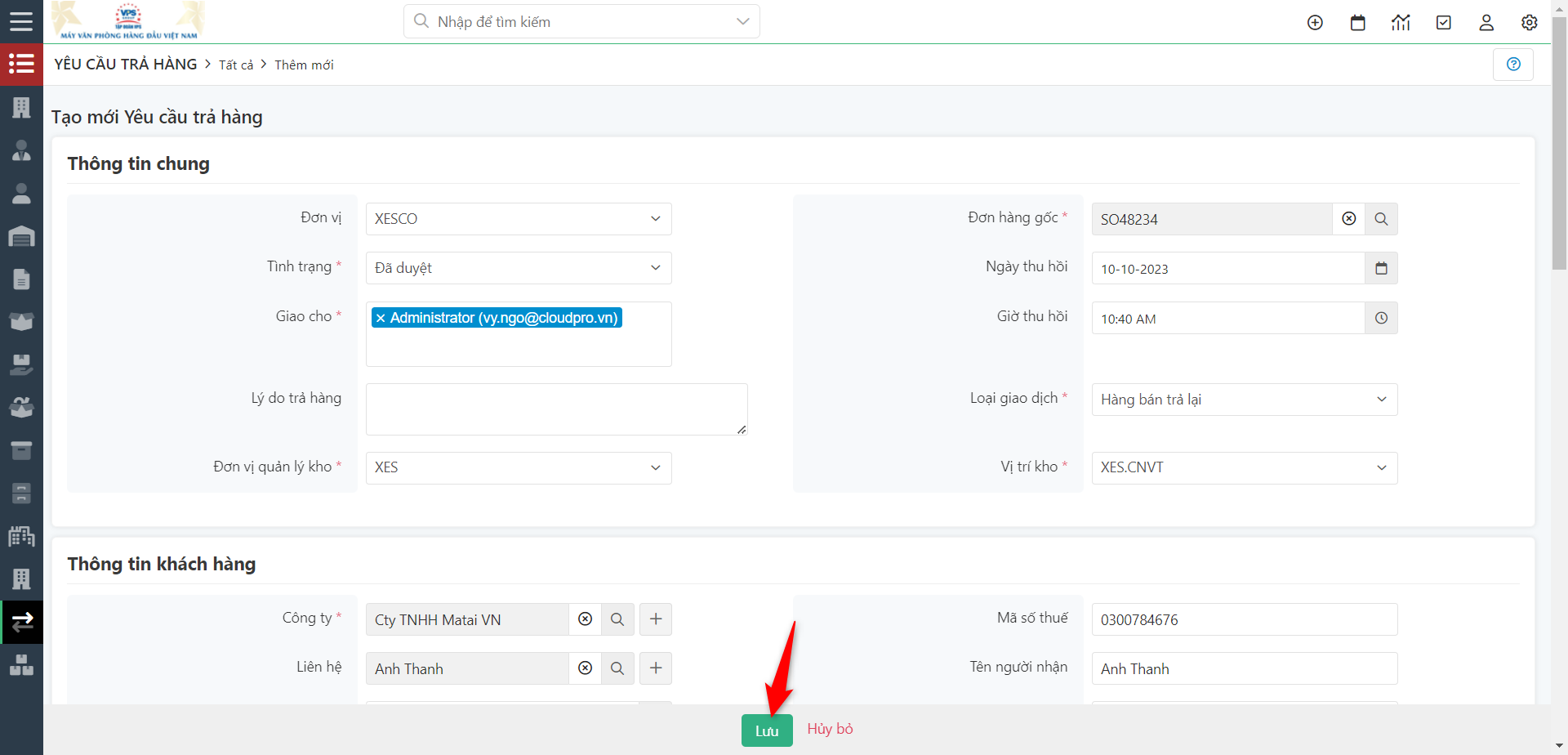Open the document sidebar icon

(21, 279)
